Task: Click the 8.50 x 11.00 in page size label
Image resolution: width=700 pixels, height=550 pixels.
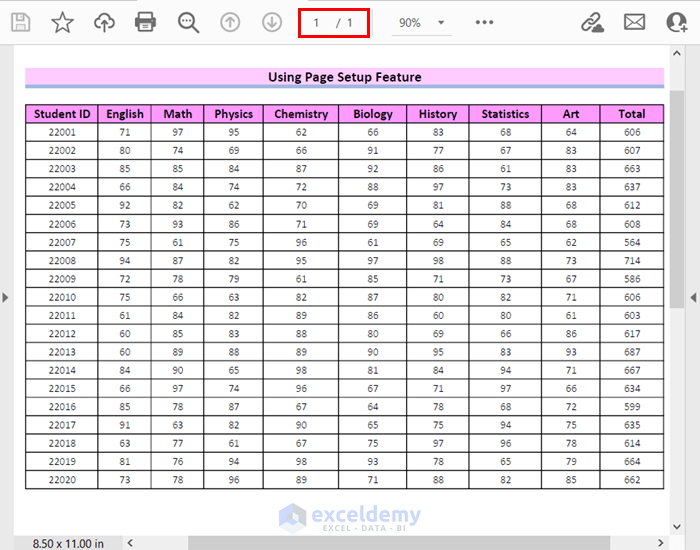Action: (x=68, y=543)
